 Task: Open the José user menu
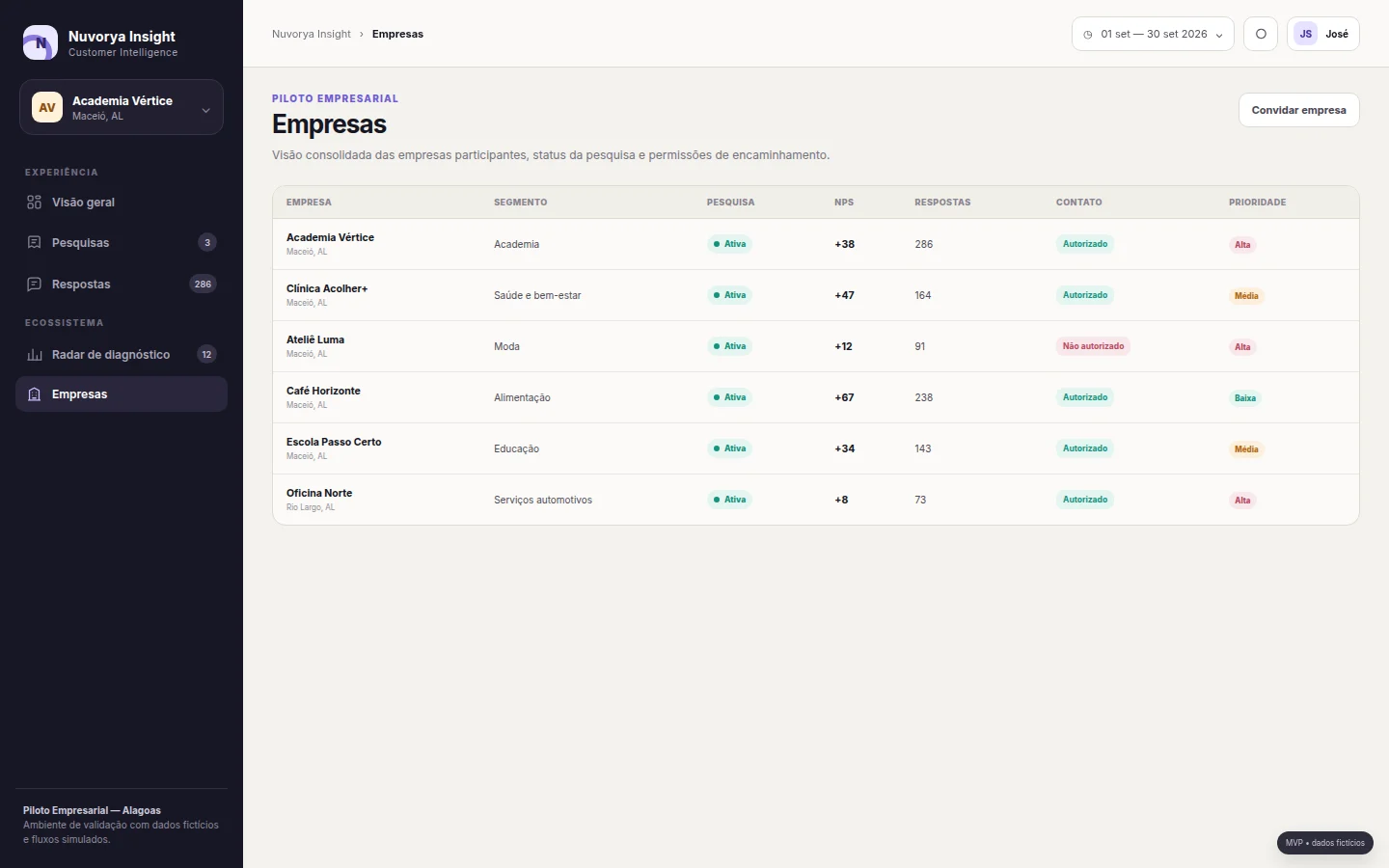point(1323,34)
